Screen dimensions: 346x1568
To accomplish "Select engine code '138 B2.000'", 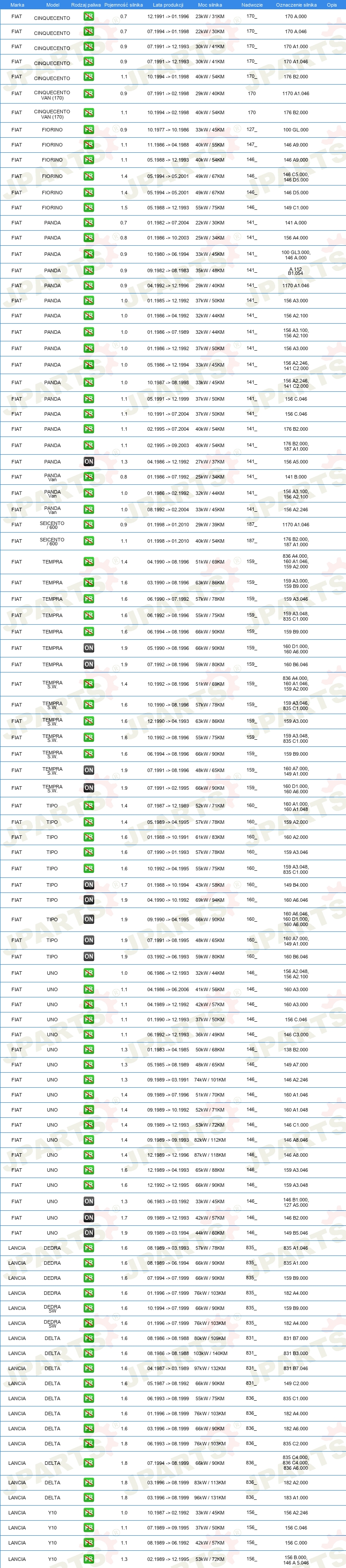I will 296,1049.
